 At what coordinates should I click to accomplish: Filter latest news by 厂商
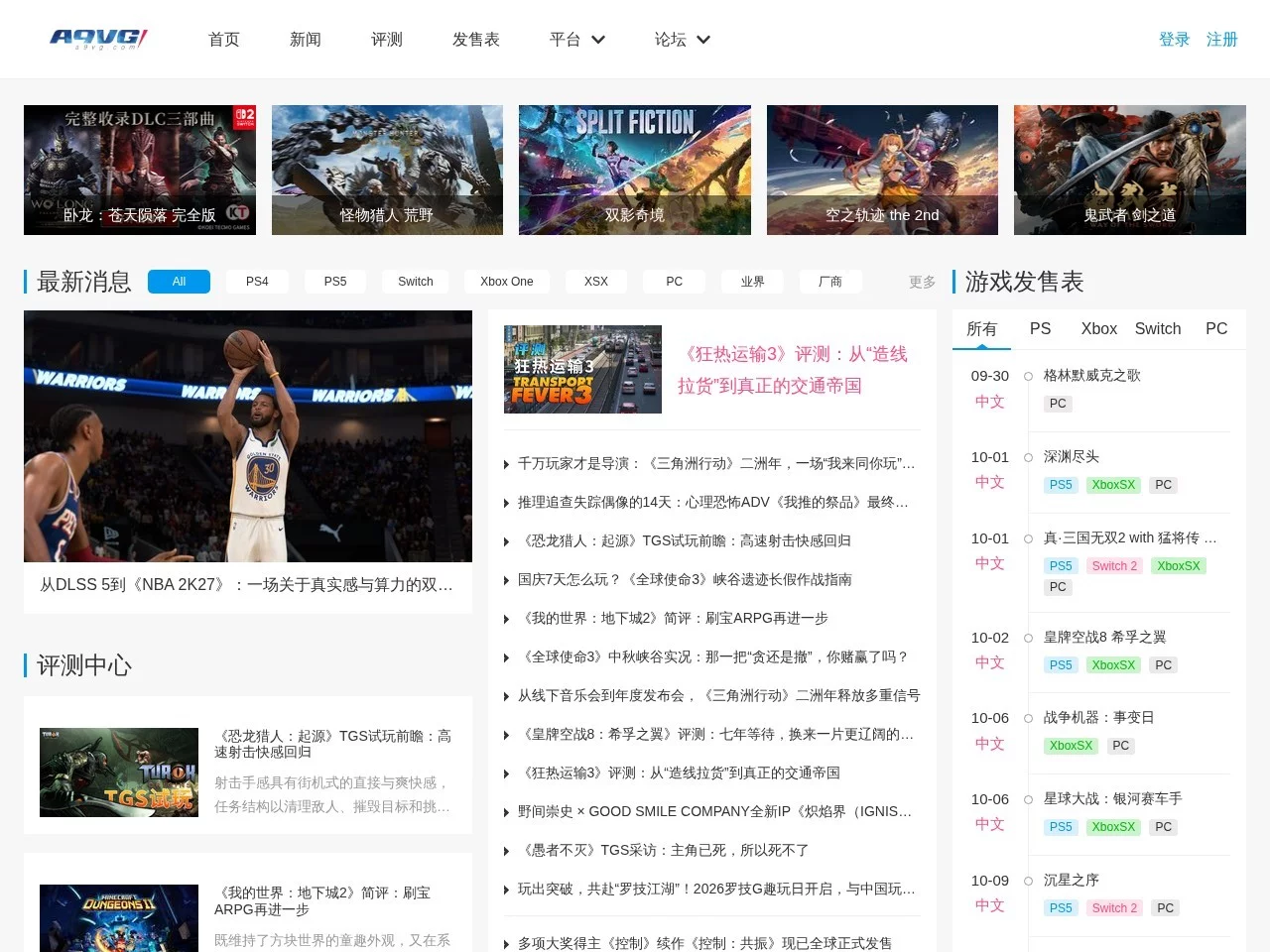pos(830,282)
